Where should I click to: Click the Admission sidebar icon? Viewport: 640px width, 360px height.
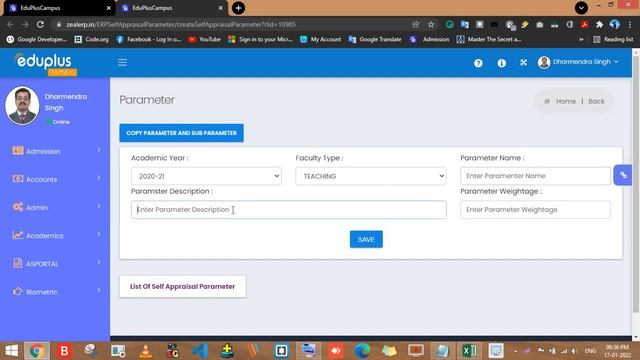[18, 151]
